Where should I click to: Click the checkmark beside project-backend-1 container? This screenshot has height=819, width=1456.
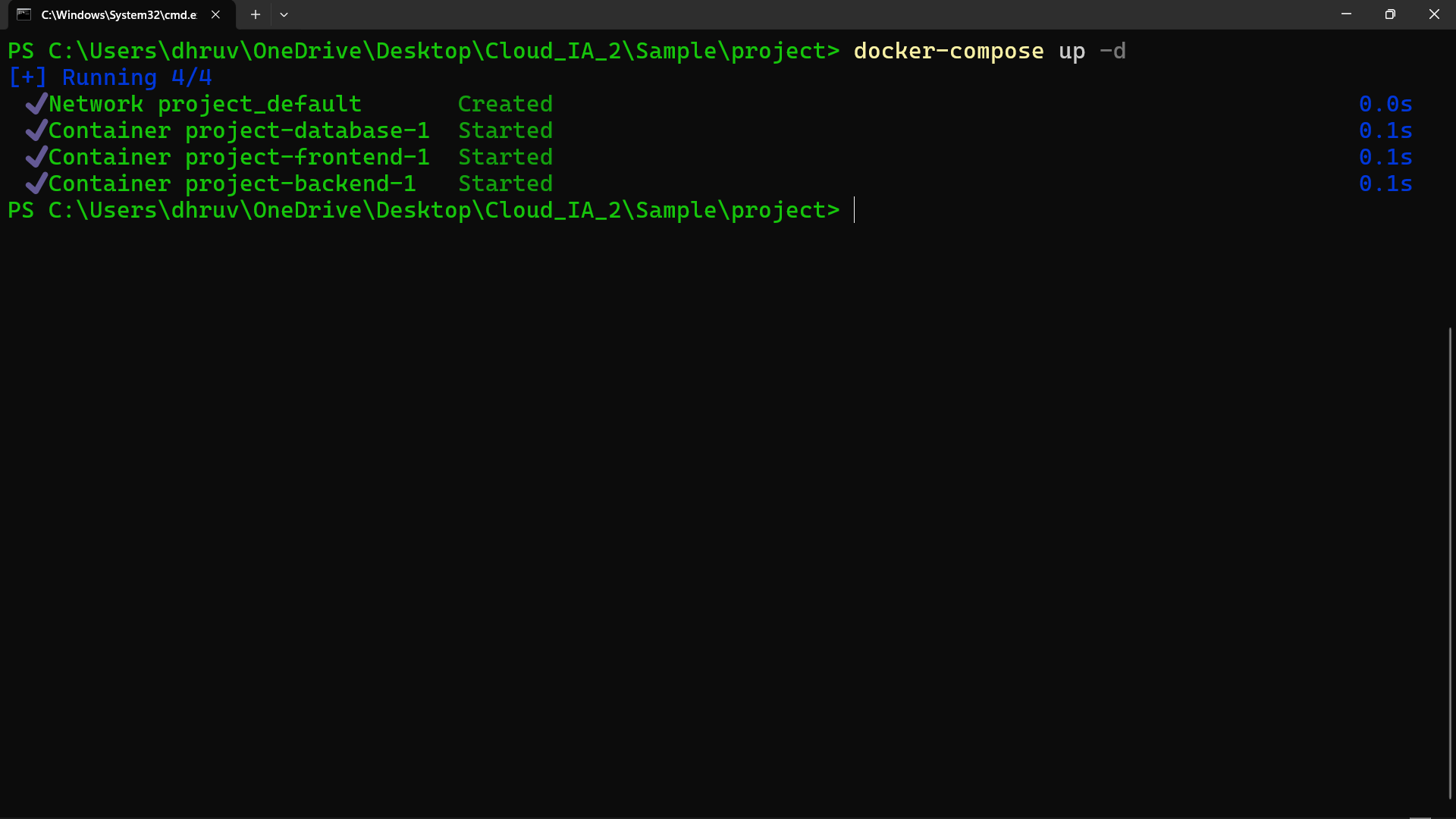point(36,184)
